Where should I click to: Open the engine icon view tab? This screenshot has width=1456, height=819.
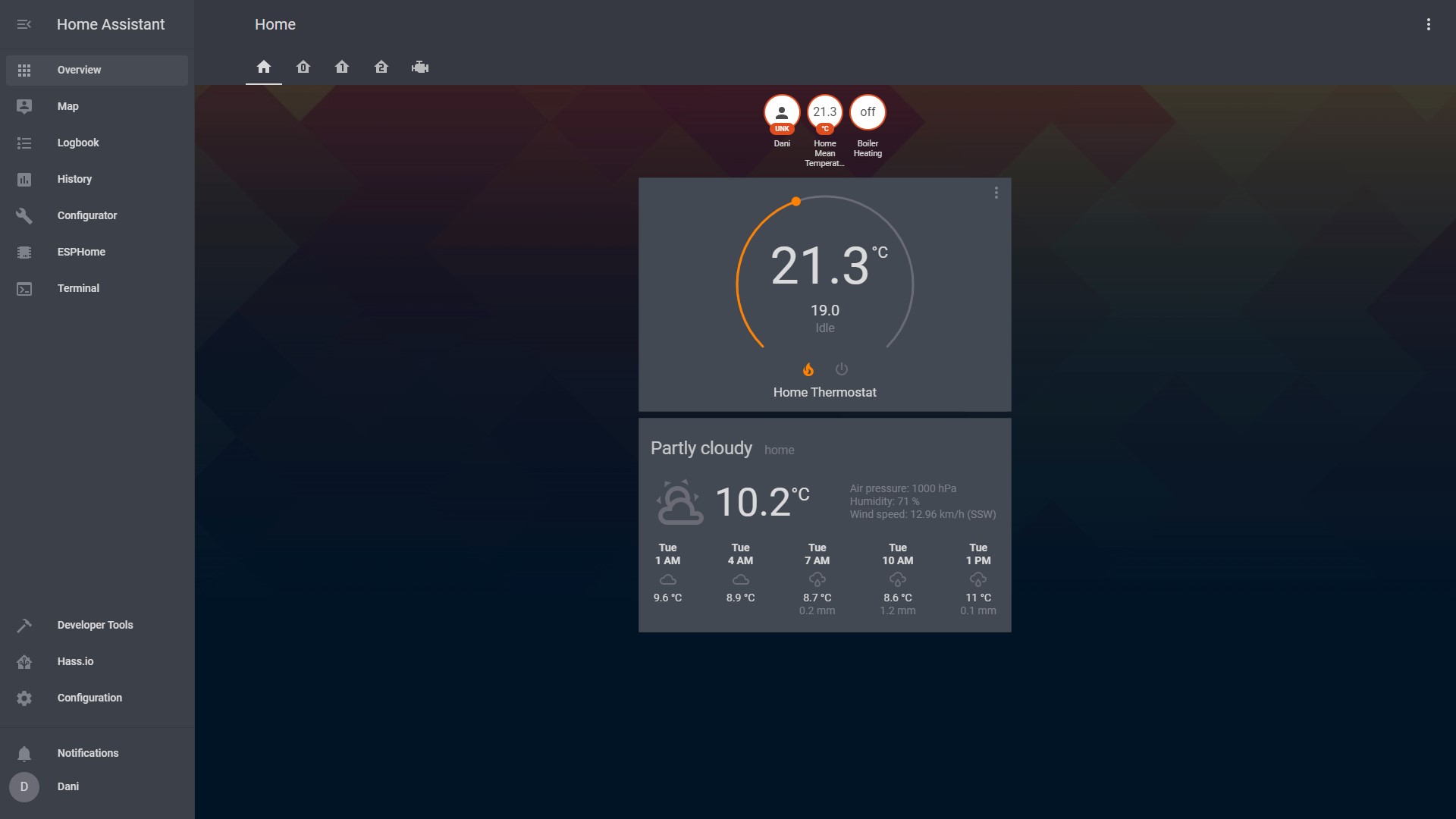tap(420, 67)
